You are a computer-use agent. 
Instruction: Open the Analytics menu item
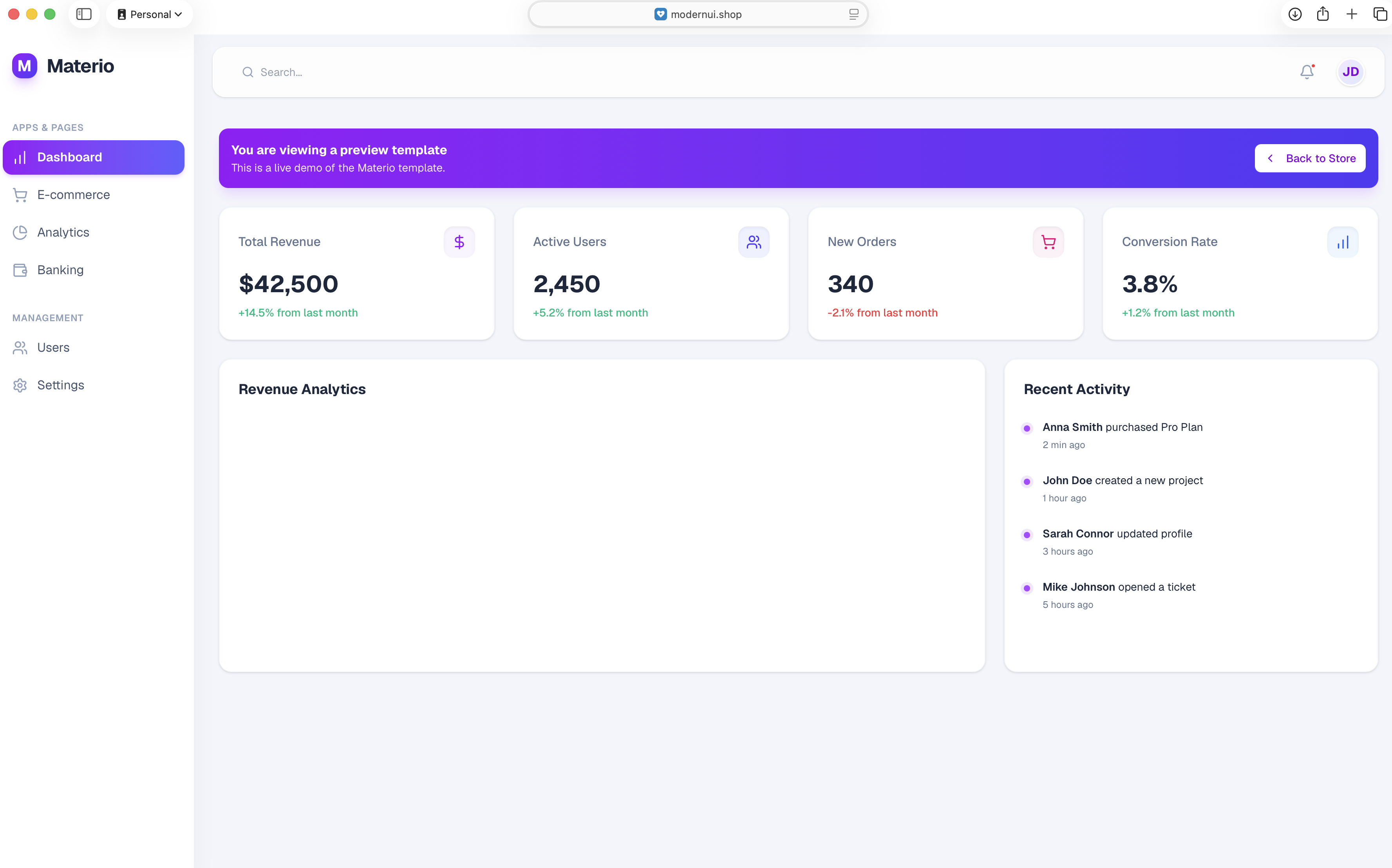point(94,233)
